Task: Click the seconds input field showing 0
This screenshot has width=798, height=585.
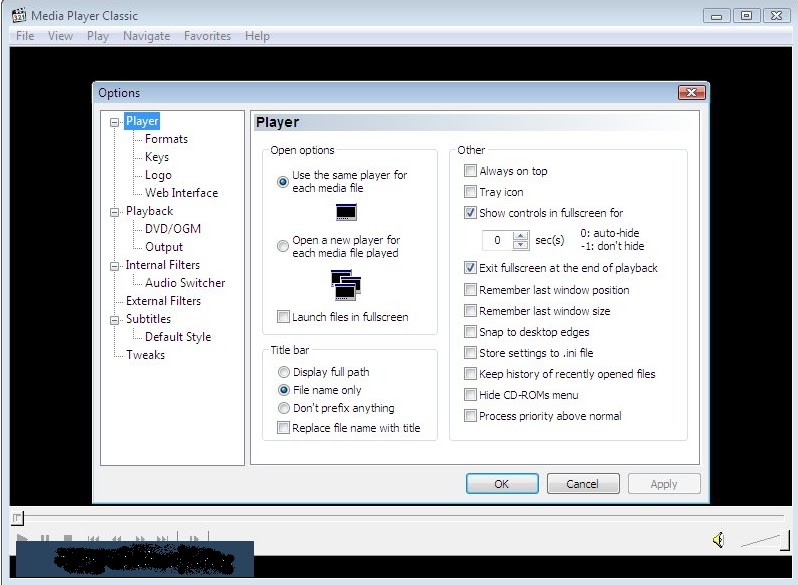Action: click(x=497, y=240)
